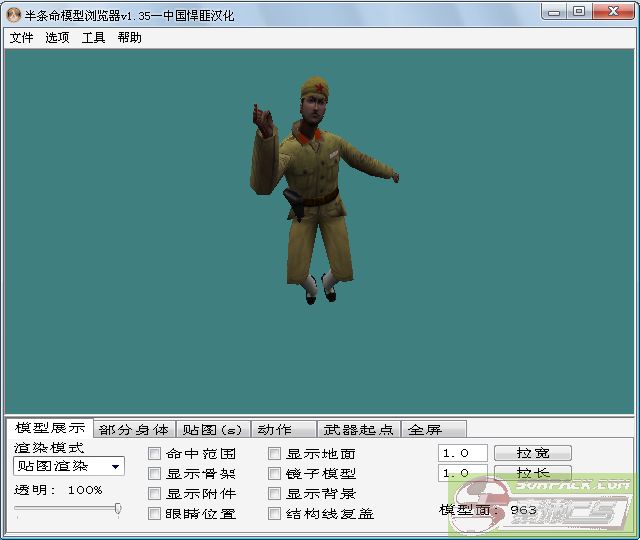This screenshot has height=540, width=640.
Task: Switch to the 贴图(s) tab
Action: click(212, 429)
